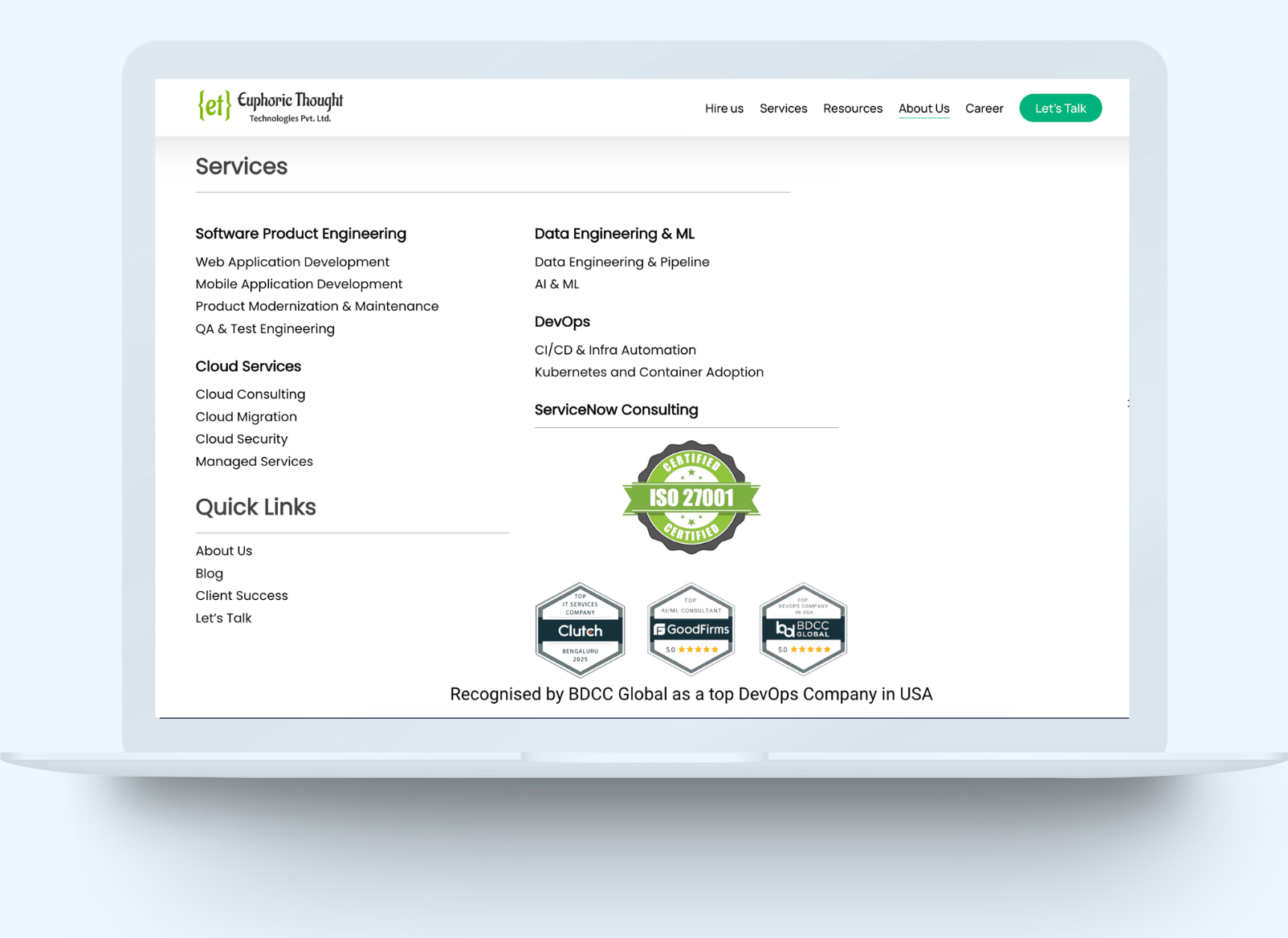The width and height of the screenshot is (1288, 938).
Task: Click the BDCC Global DevOps badge
Action: coord(802,630)
